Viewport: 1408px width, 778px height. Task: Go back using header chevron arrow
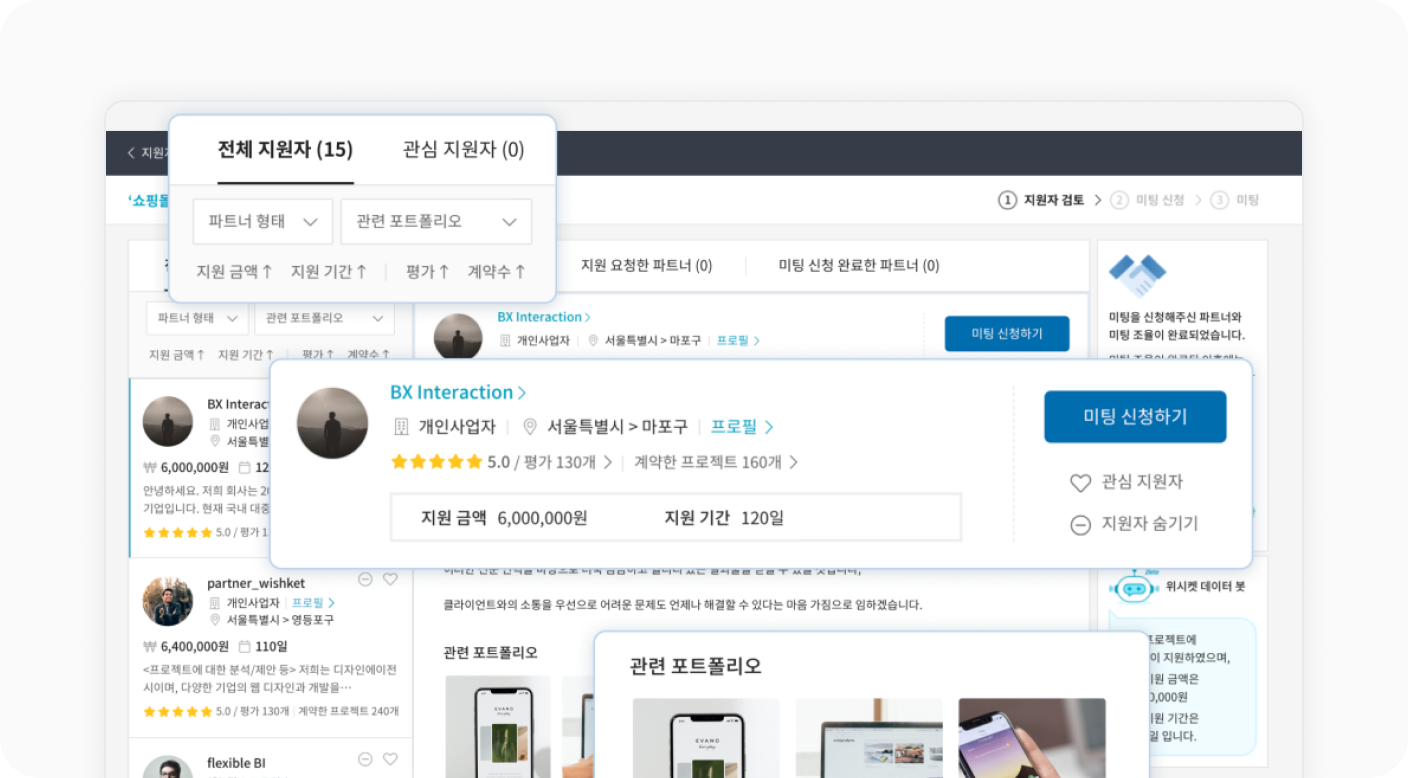point(131,153)
